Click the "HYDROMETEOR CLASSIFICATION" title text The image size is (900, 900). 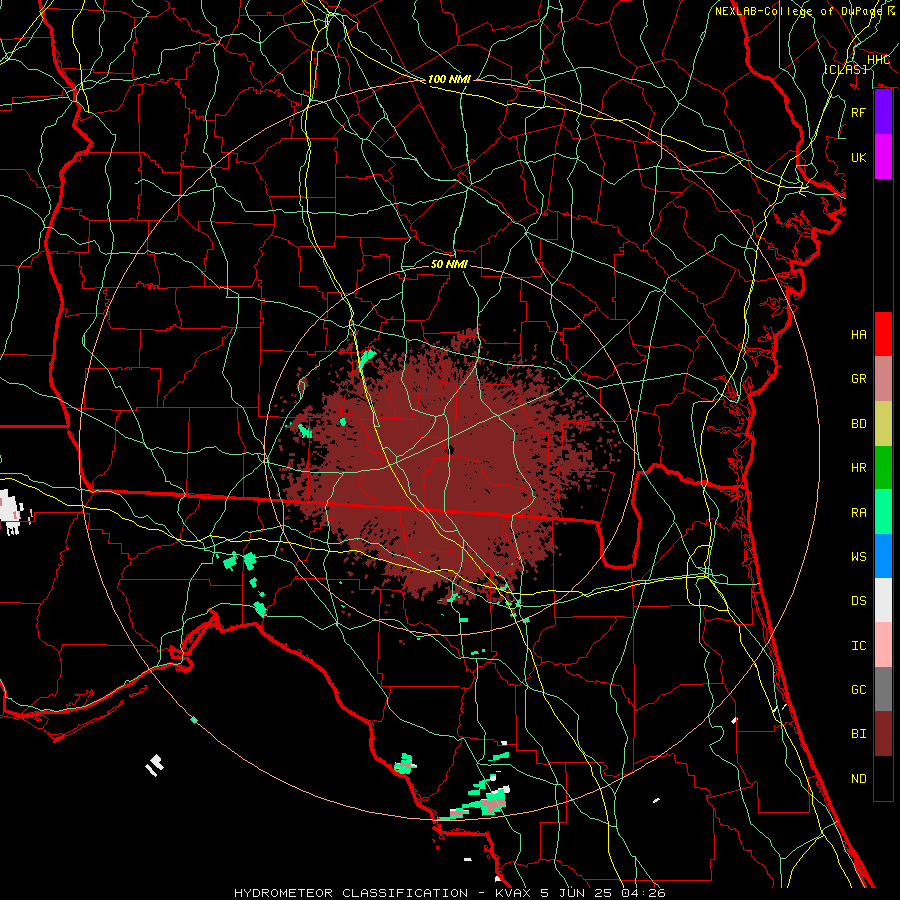point(351,893)
